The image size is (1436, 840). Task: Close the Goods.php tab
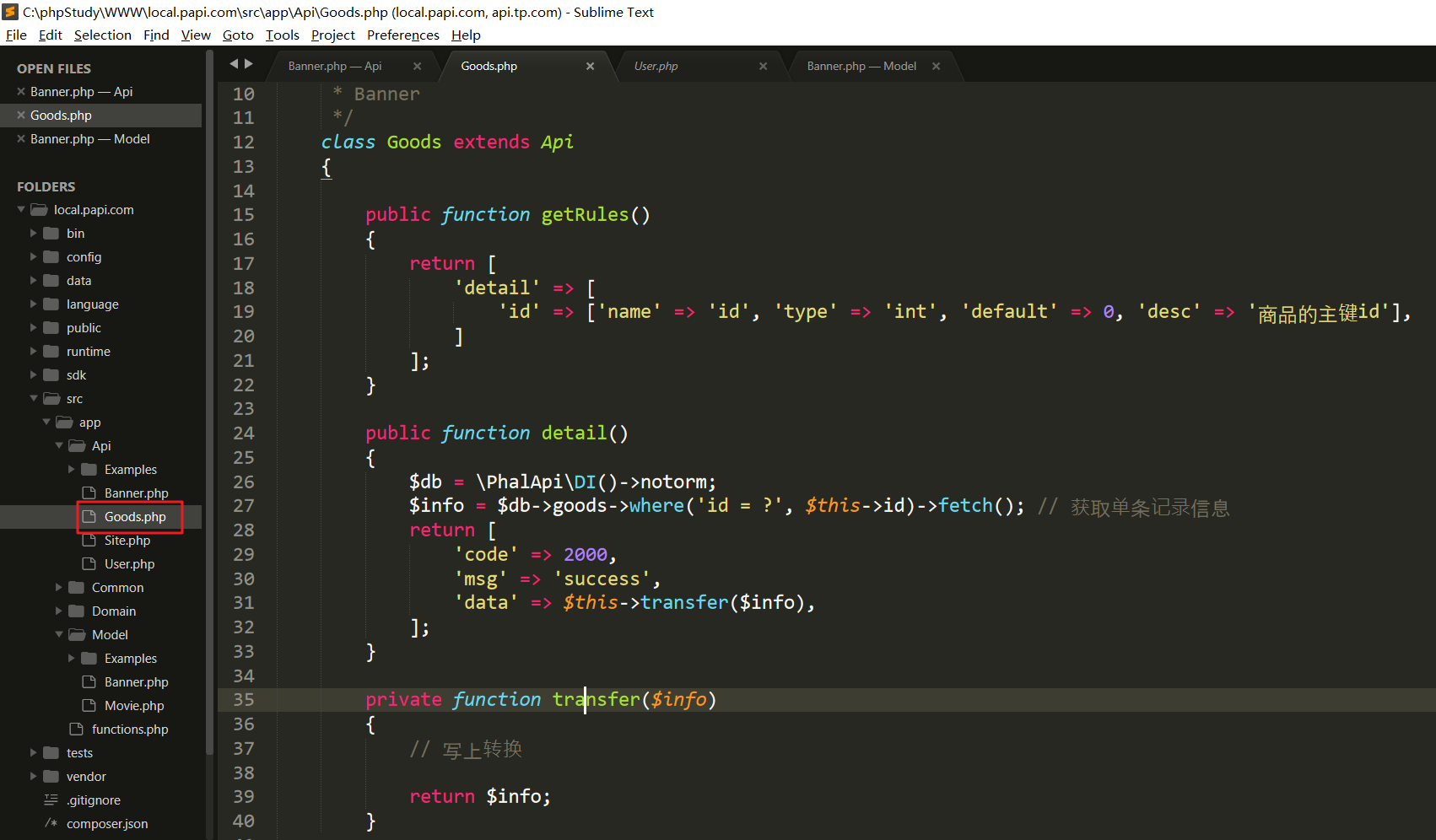tap(590, 66)
